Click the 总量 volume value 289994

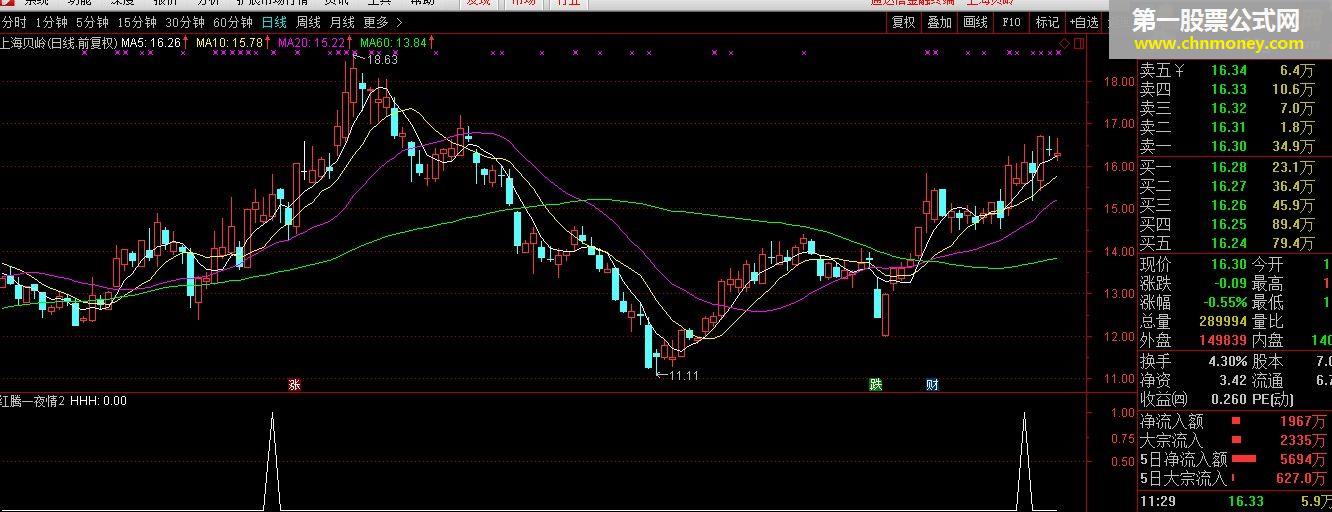(1221, 321)
